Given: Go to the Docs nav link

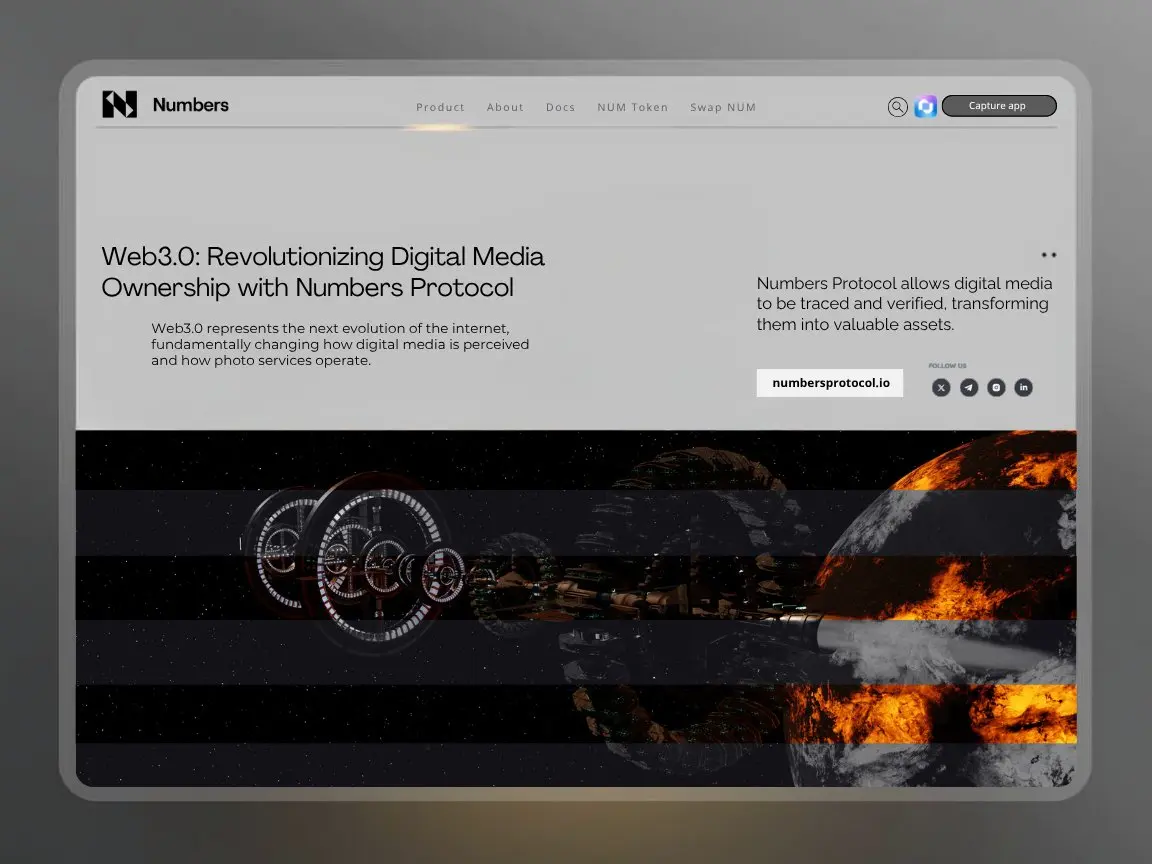Looking at the screenshot, I should 561,107.
